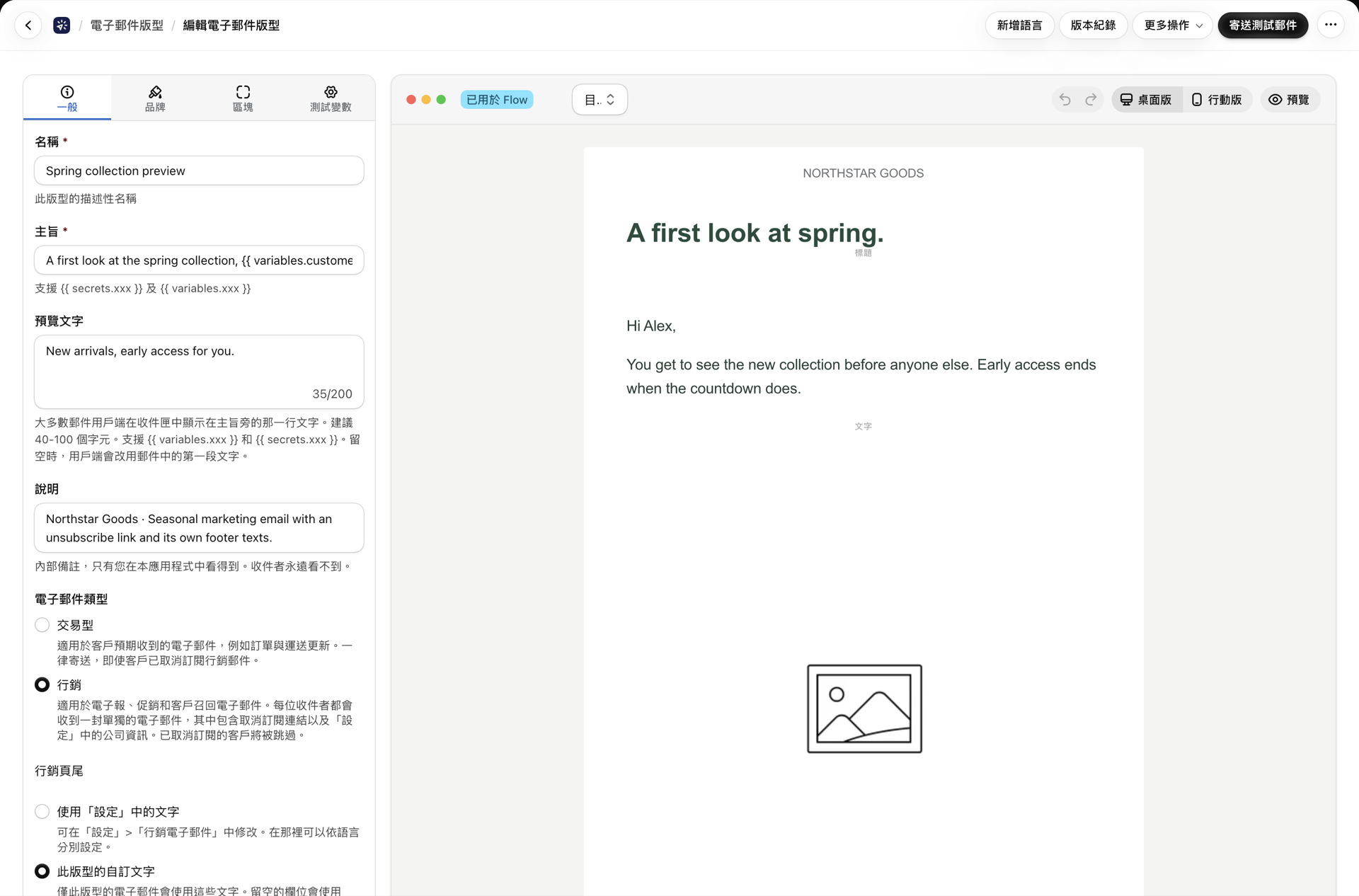Switch to the 一般 tab

(x=67, y=98)
